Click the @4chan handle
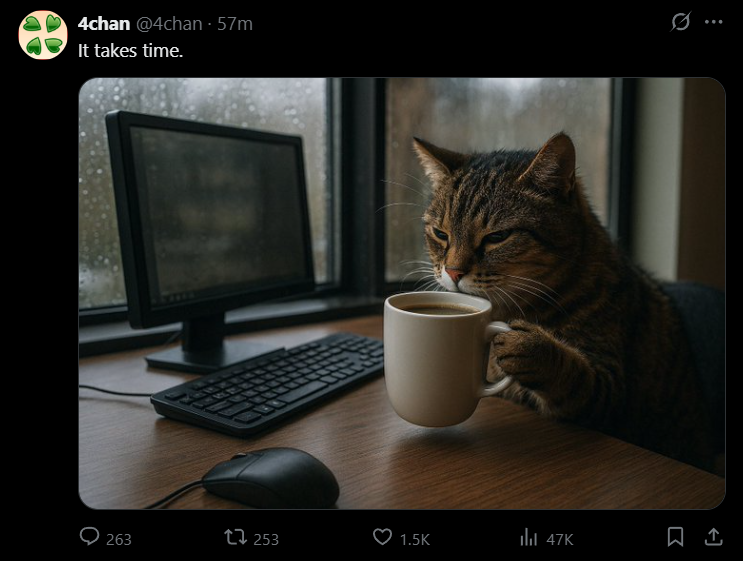This screenshot has width=743, height=561. point(169,23)
